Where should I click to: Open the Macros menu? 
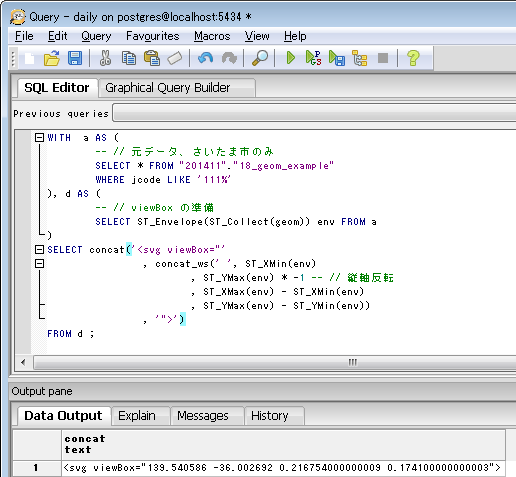(x=212, y=36)
